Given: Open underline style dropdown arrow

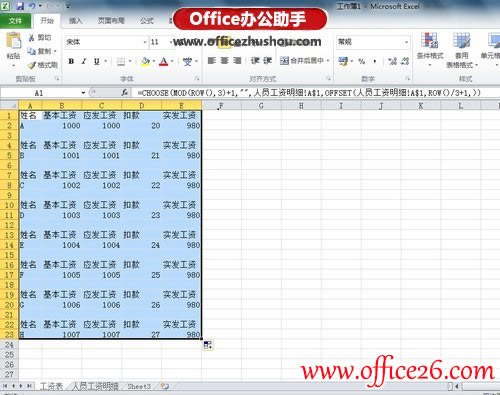Looking at the screenshot, I should coord(106,61).
